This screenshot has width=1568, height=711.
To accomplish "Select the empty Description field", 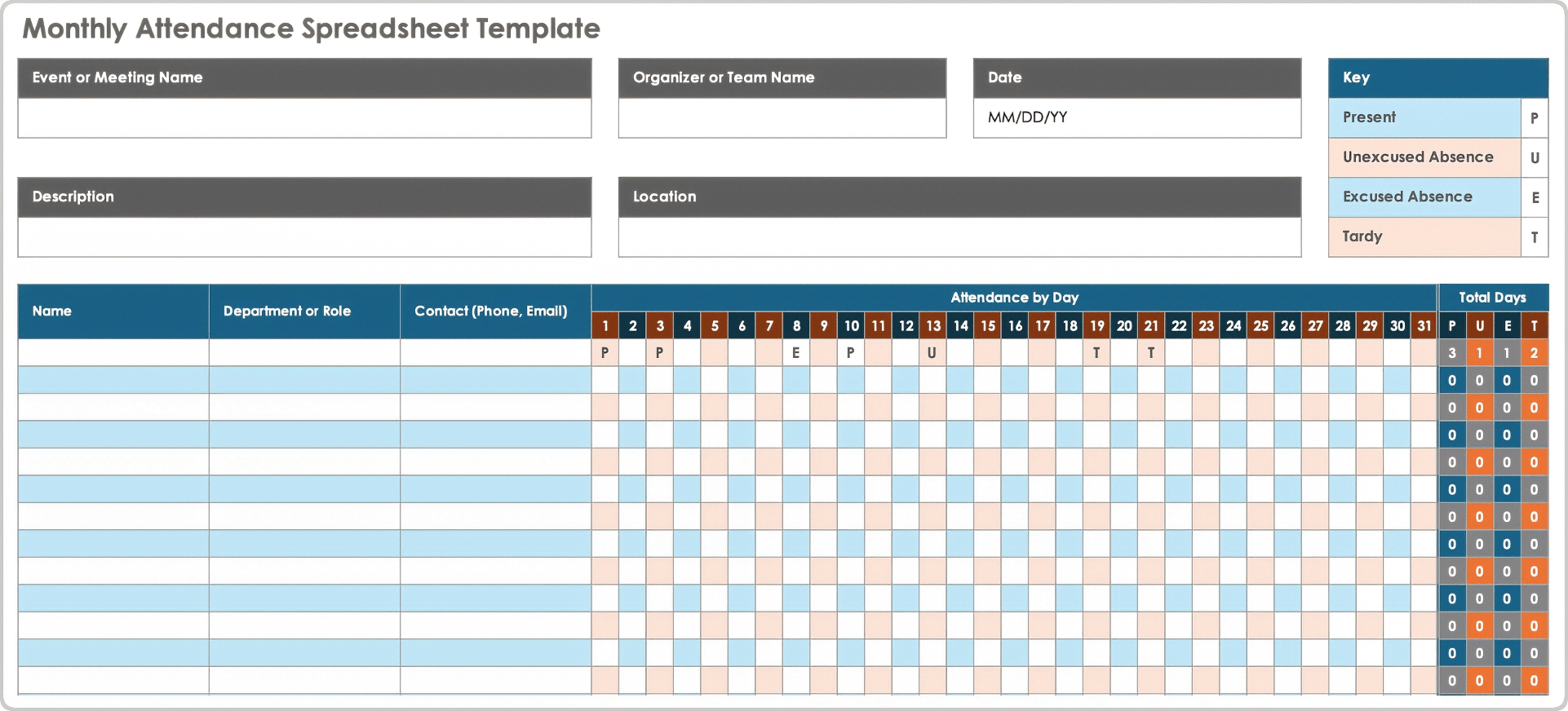I will point(304,237).
